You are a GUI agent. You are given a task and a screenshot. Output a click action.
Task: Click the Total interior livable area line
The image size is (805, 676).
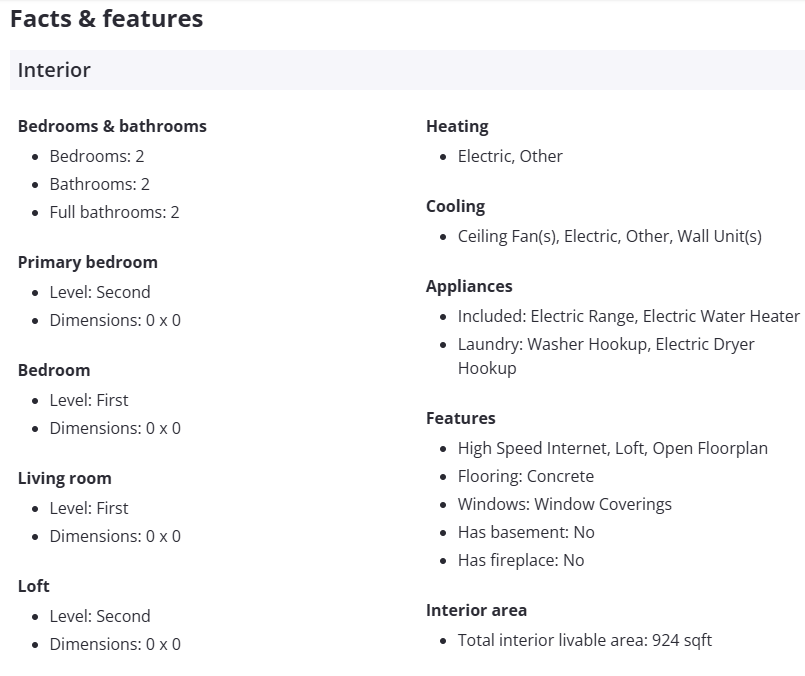(584, 640)
